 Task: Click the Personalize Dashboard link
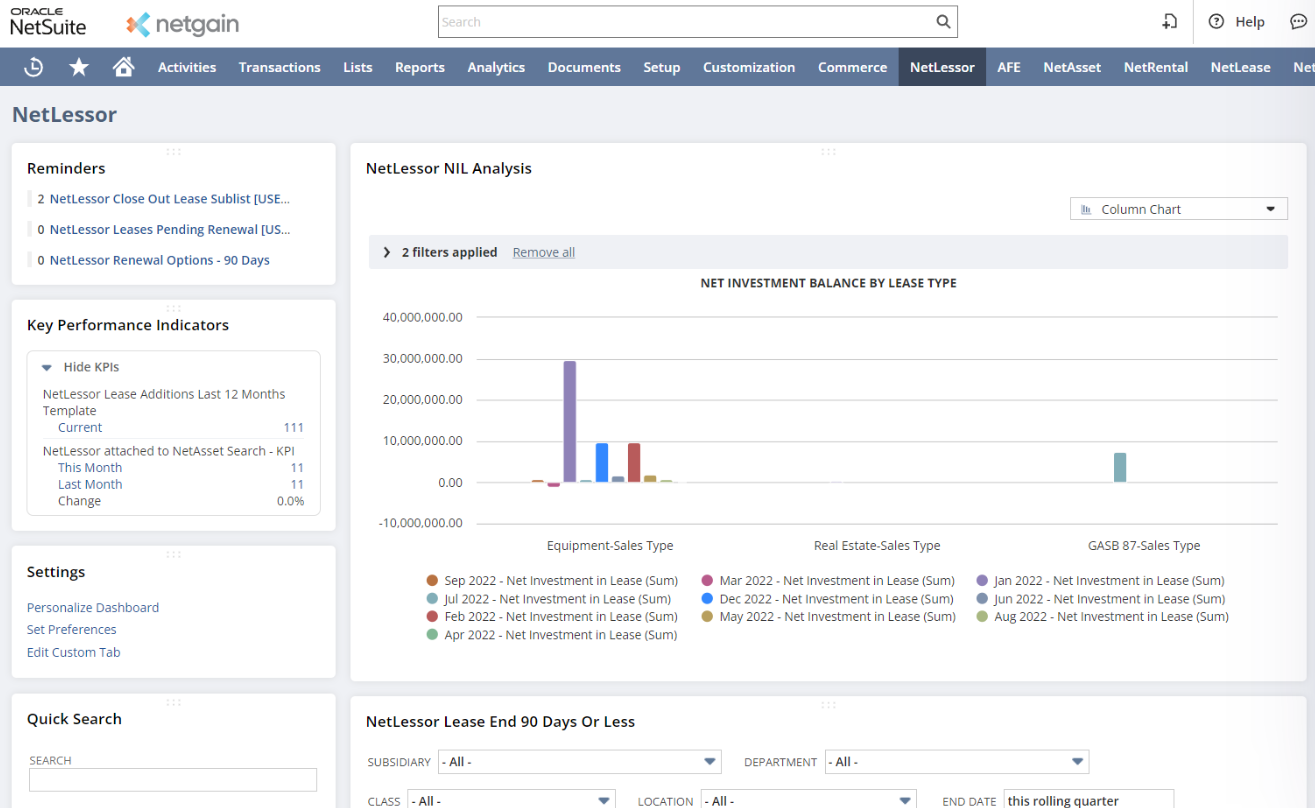pyautogui.click(x=93, y=608)
